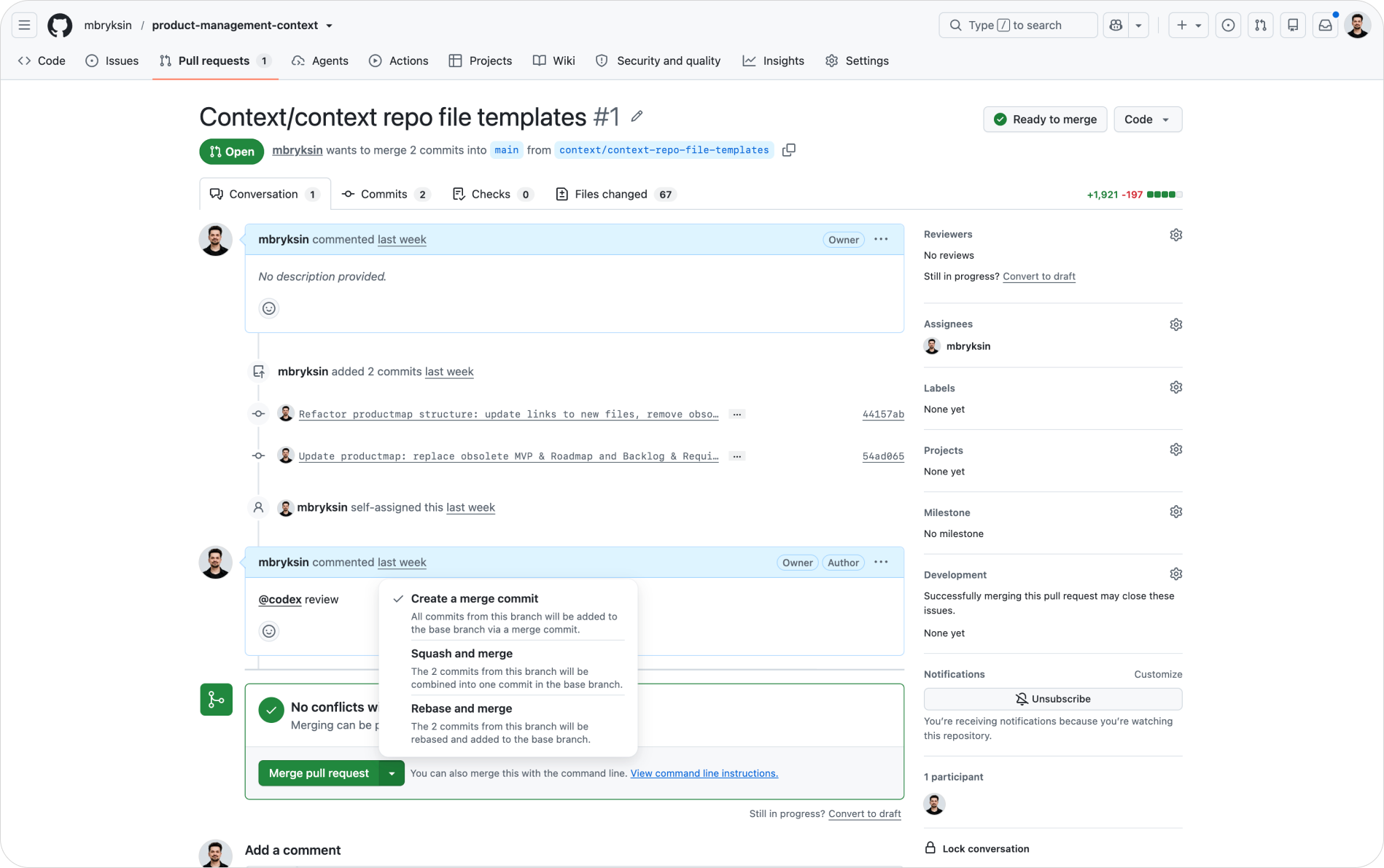The height and width of the screenshot is (868, 1384).
Task: Expand commit message for 44157ab
Action: tap(737, 414)
